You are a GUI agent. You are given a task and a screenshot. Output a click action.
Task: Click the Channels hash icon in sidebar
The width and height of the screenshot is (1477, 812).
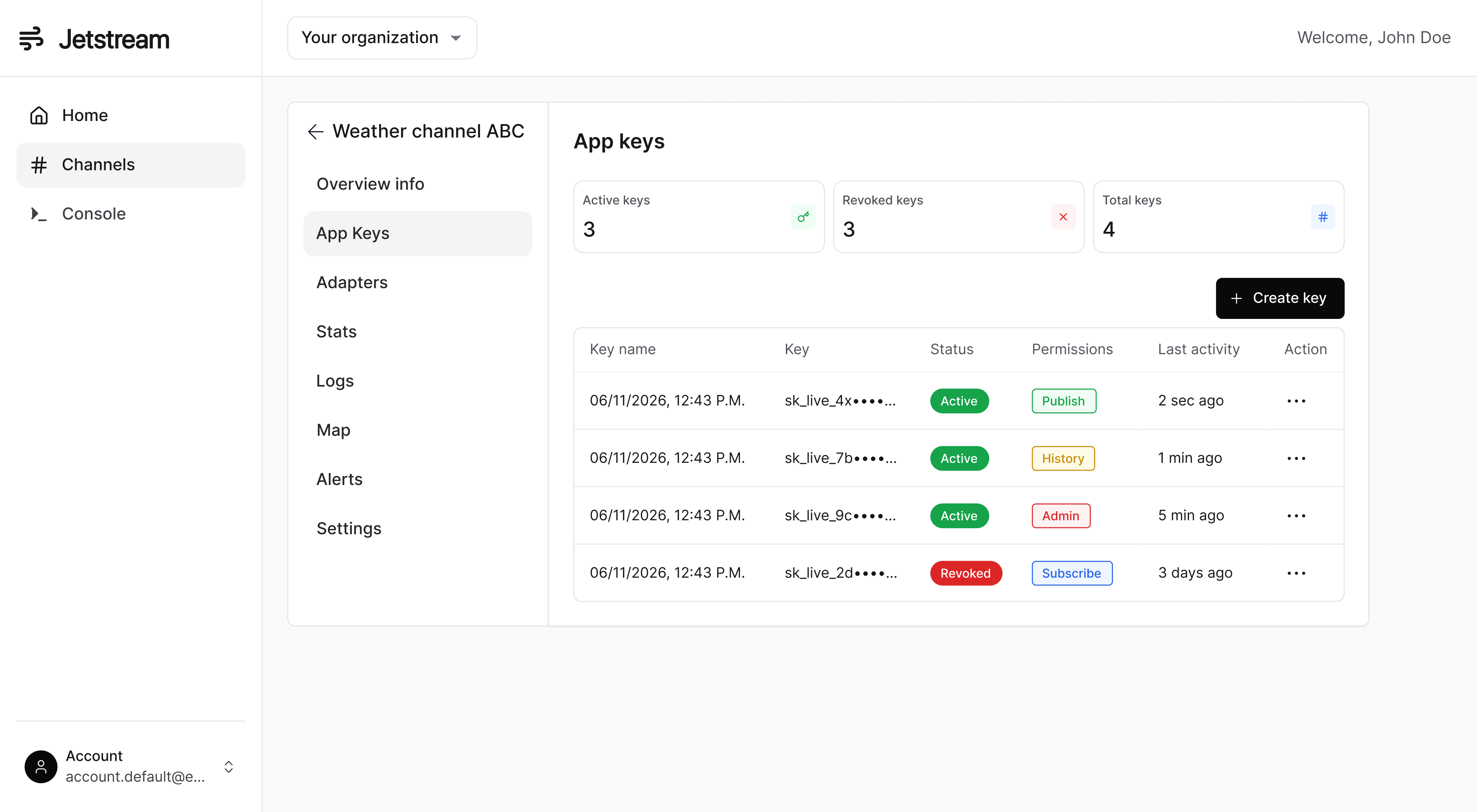point(39,165)
